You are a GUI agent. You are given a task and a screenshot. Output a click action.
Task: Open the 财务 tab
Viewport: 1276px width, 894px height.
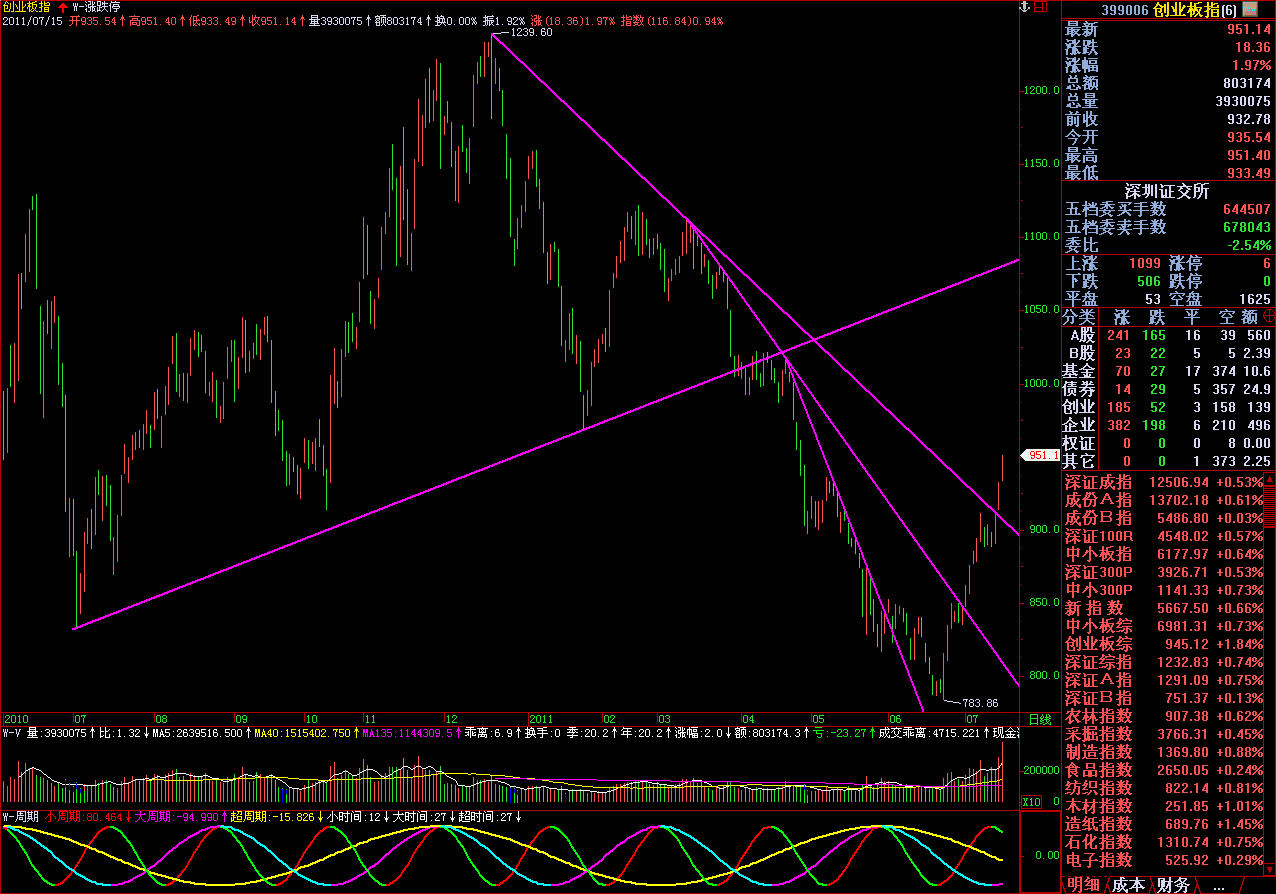point(1173,885)
